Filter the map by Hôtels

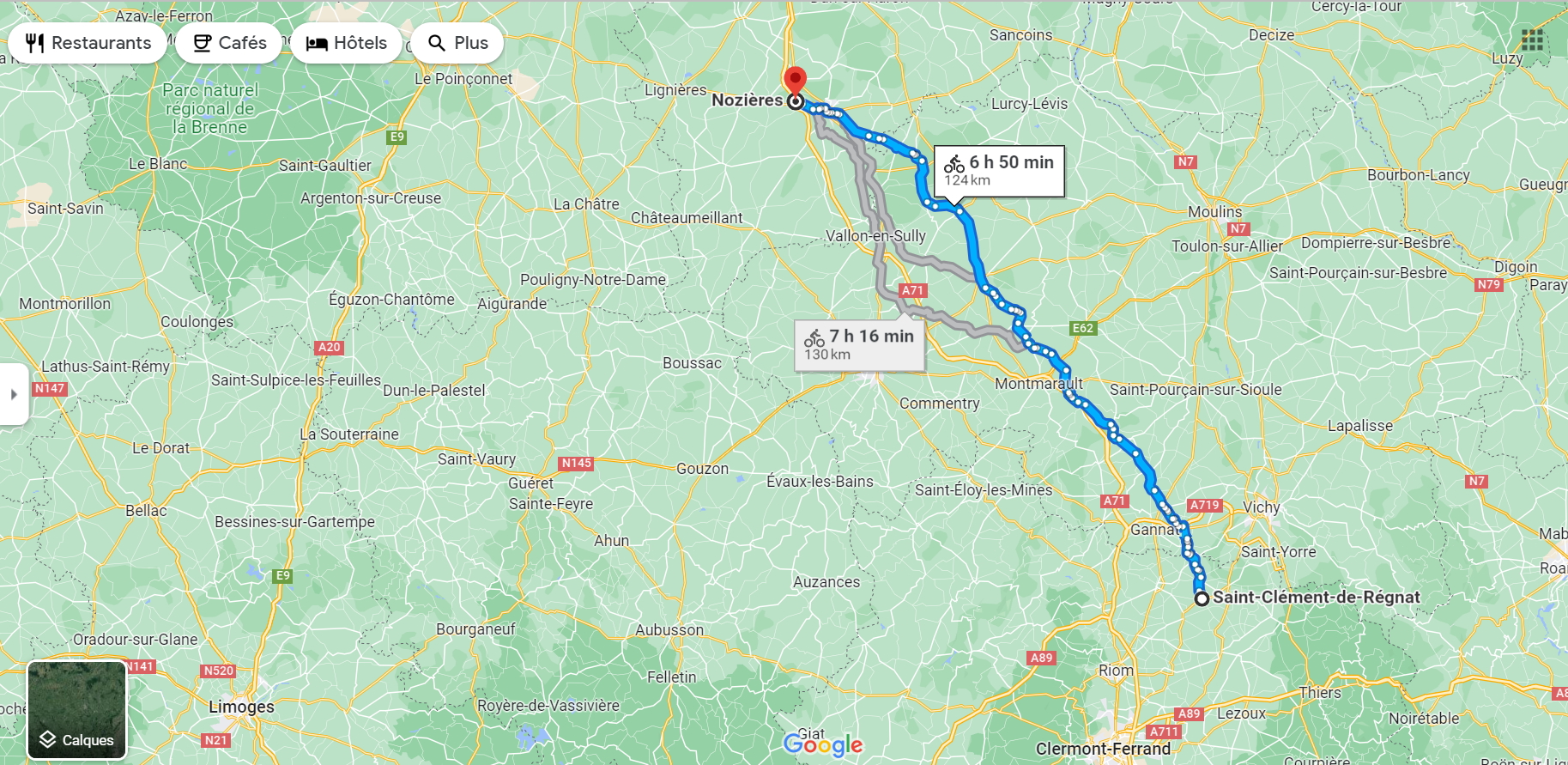pyautogui.click(x=347, y=43)
